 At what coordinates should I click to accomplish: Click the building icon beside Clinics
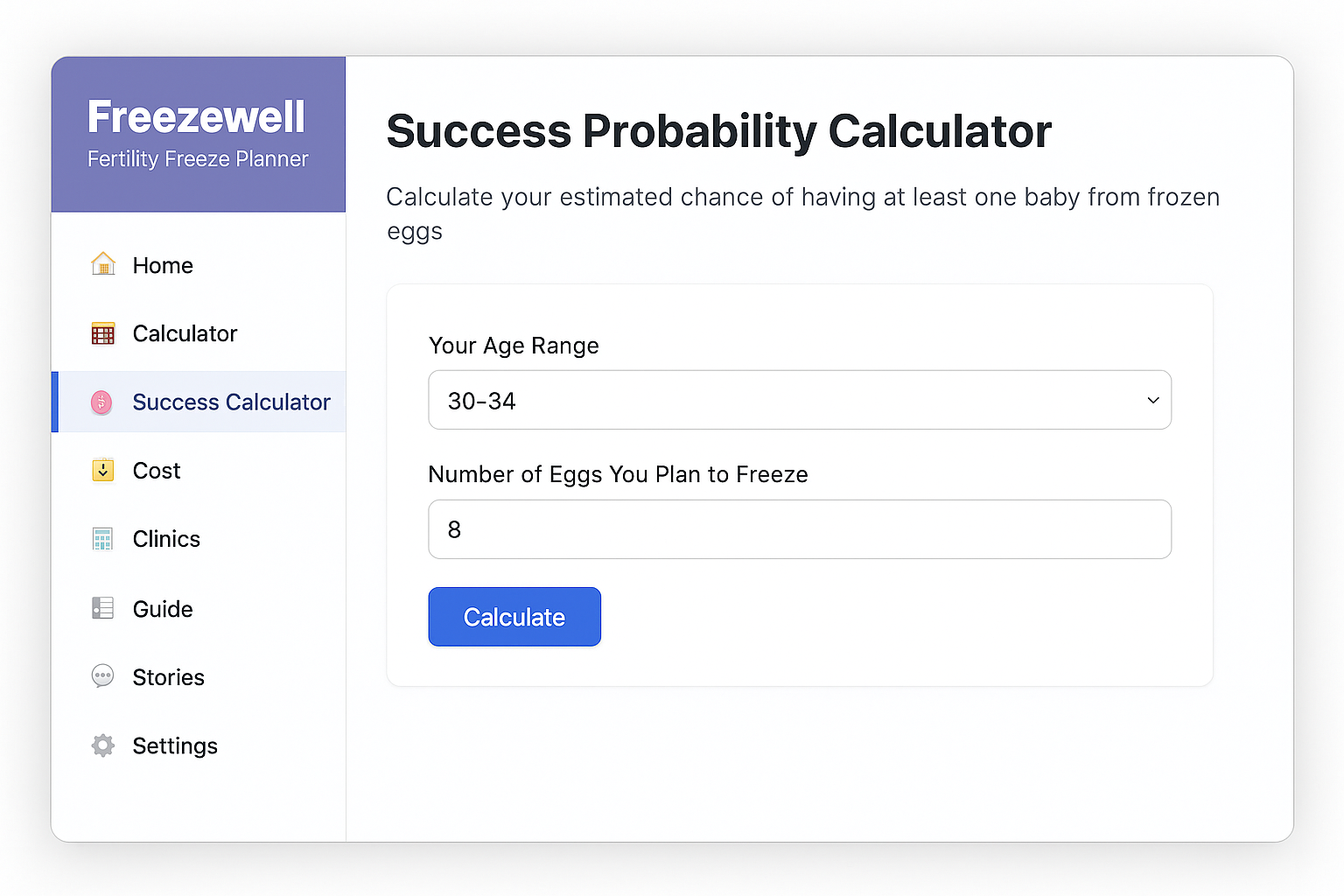(102, 539)
